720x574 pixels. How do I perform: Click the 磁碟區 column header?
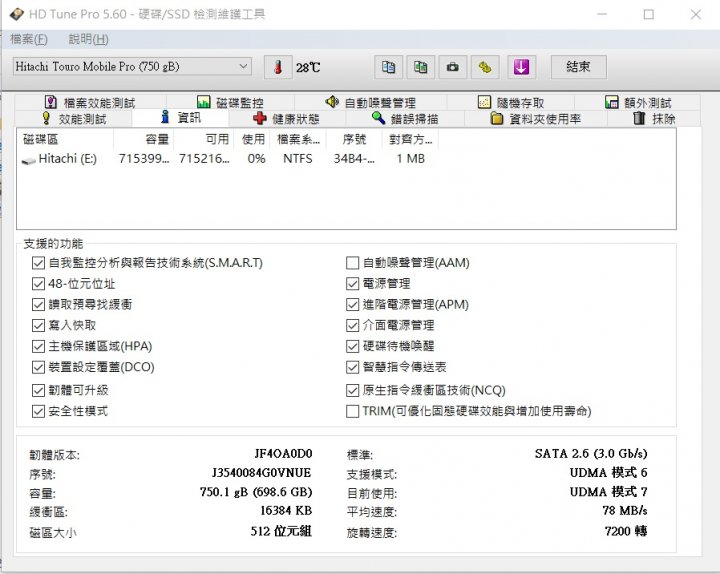(65, 139)
